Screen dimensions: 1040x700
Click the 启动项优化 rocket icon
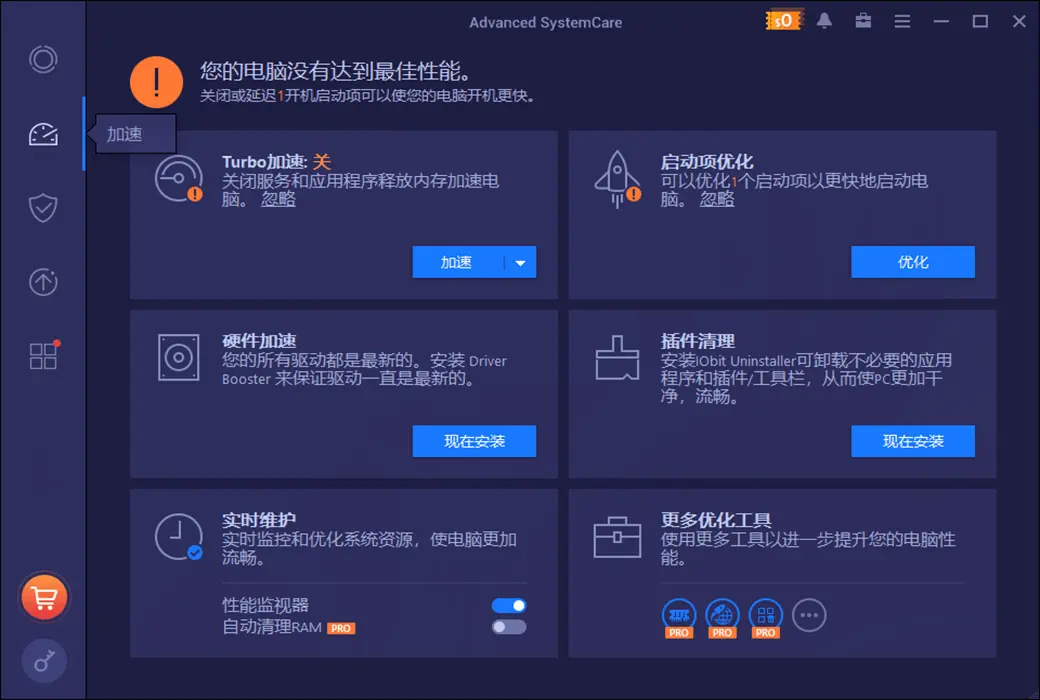pos(618,178)
